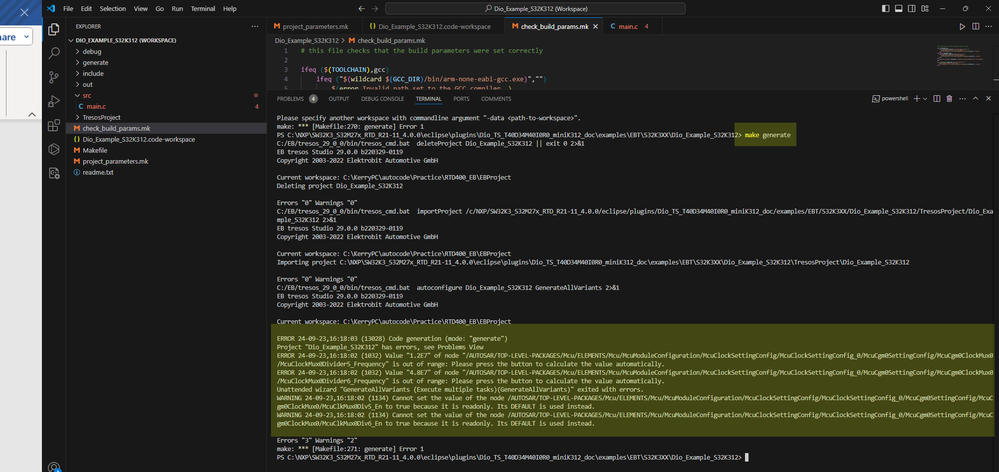Screen dimensions: 999x472
Task: Go forward using the navigation arrow
Action: (375, 9)
